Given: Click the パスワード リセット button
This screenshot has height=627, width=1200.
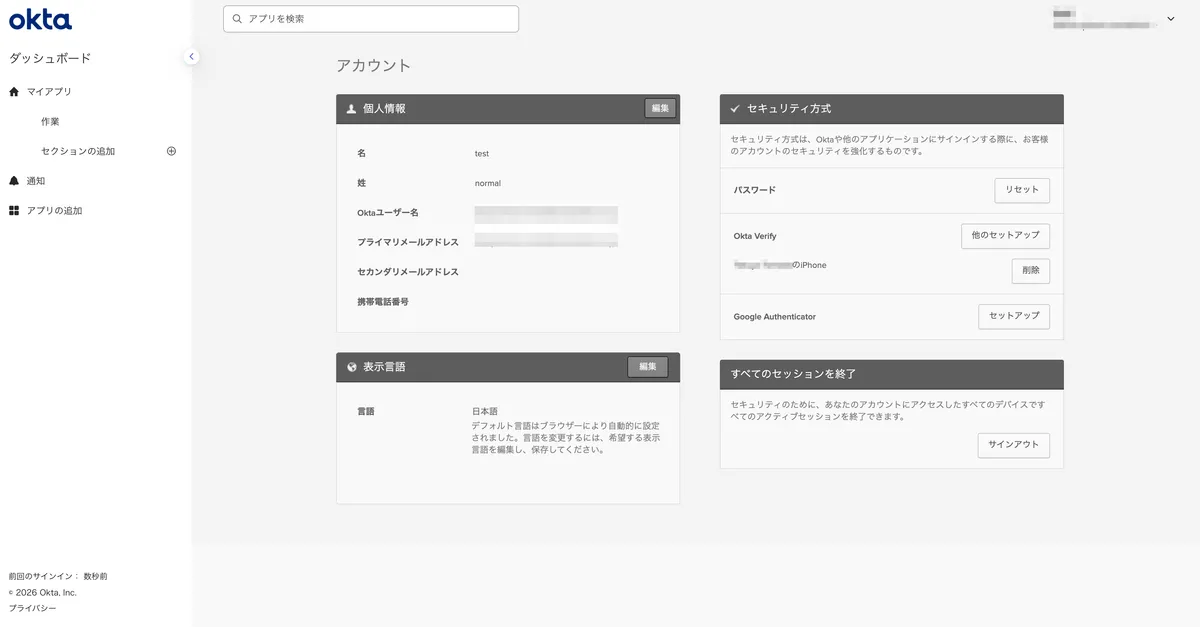Looking at the screenshot, I should click(1022, 190).
